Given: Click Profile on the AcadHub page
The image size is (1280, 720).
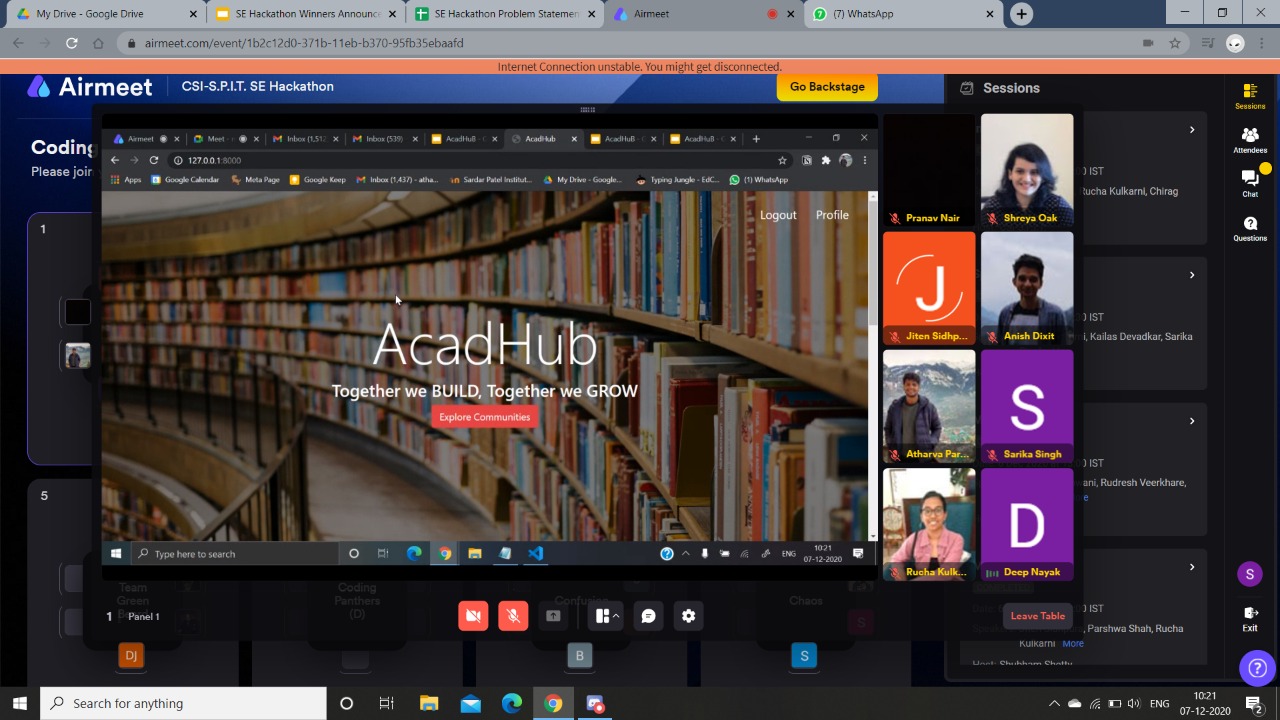Looking at the screenshot, I should pyautogui.click(x=832, y=215).
